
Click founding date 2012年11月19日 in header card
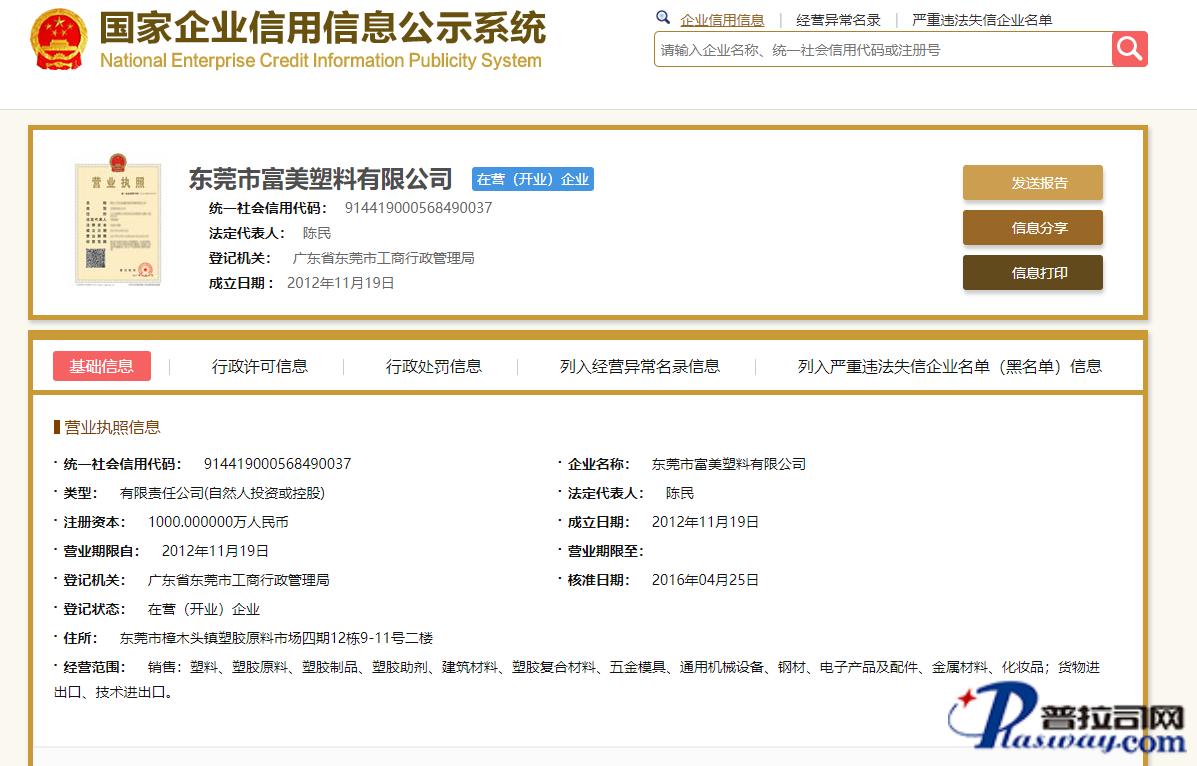click(x=340, y=283)
